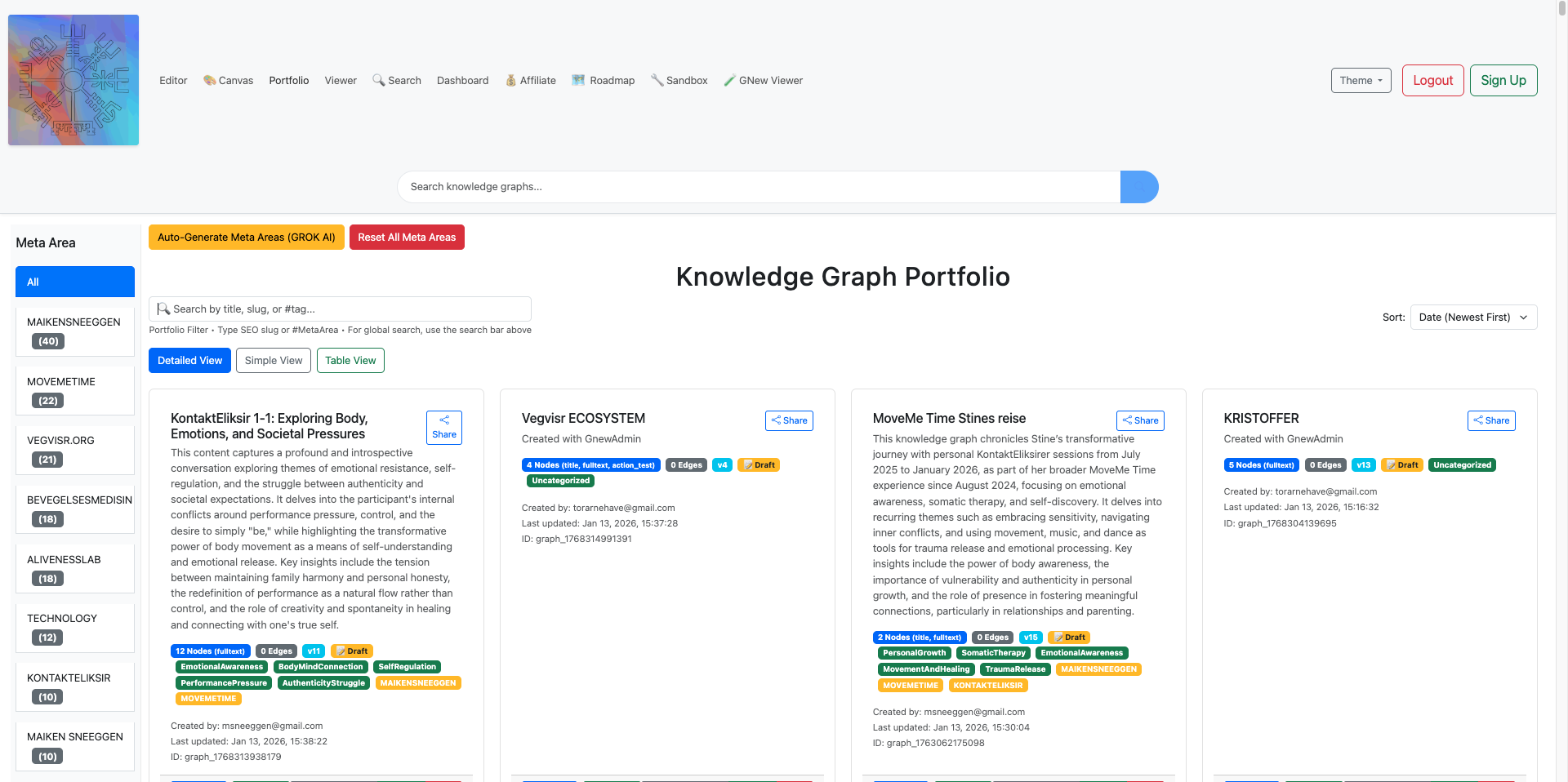Switch to Table View

(x=350, y=360)
